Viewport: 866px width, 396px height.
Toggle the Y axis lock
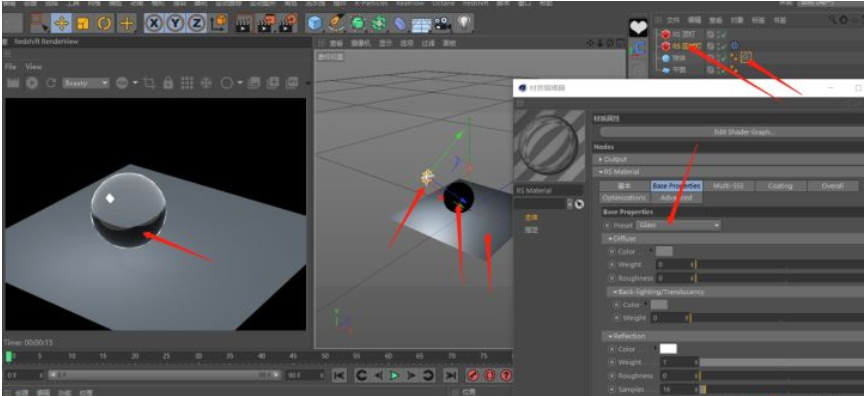pos(176,23)
